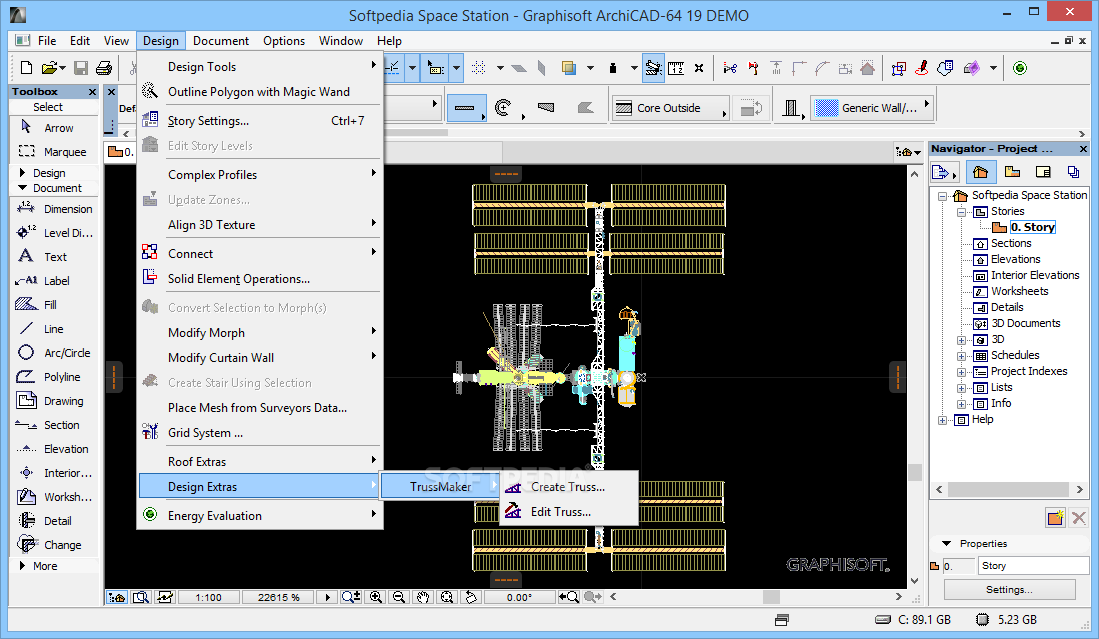
Task: Click the zoom out magnifier icon
Action: click(x=399, y=597)
